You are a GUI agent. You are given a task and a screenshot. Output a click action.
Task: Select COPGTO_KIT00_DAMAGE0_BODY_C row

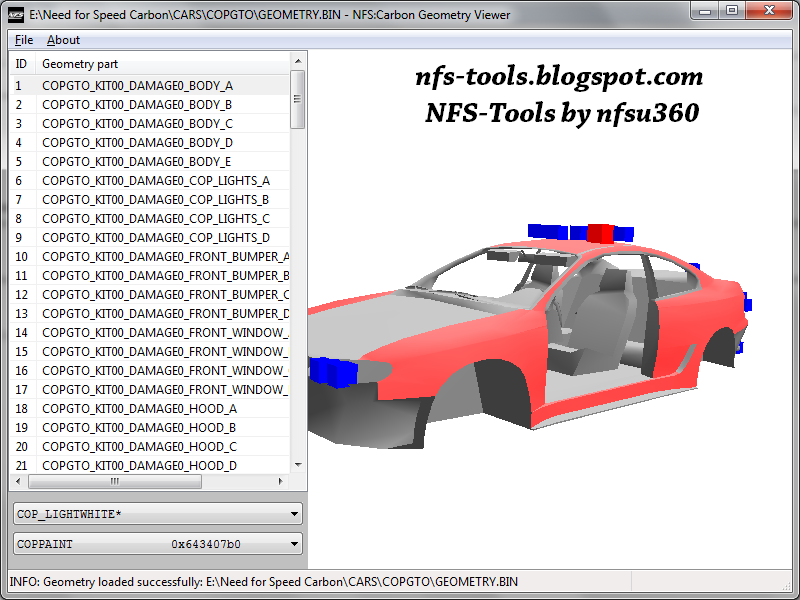click(x=150, y=123)
